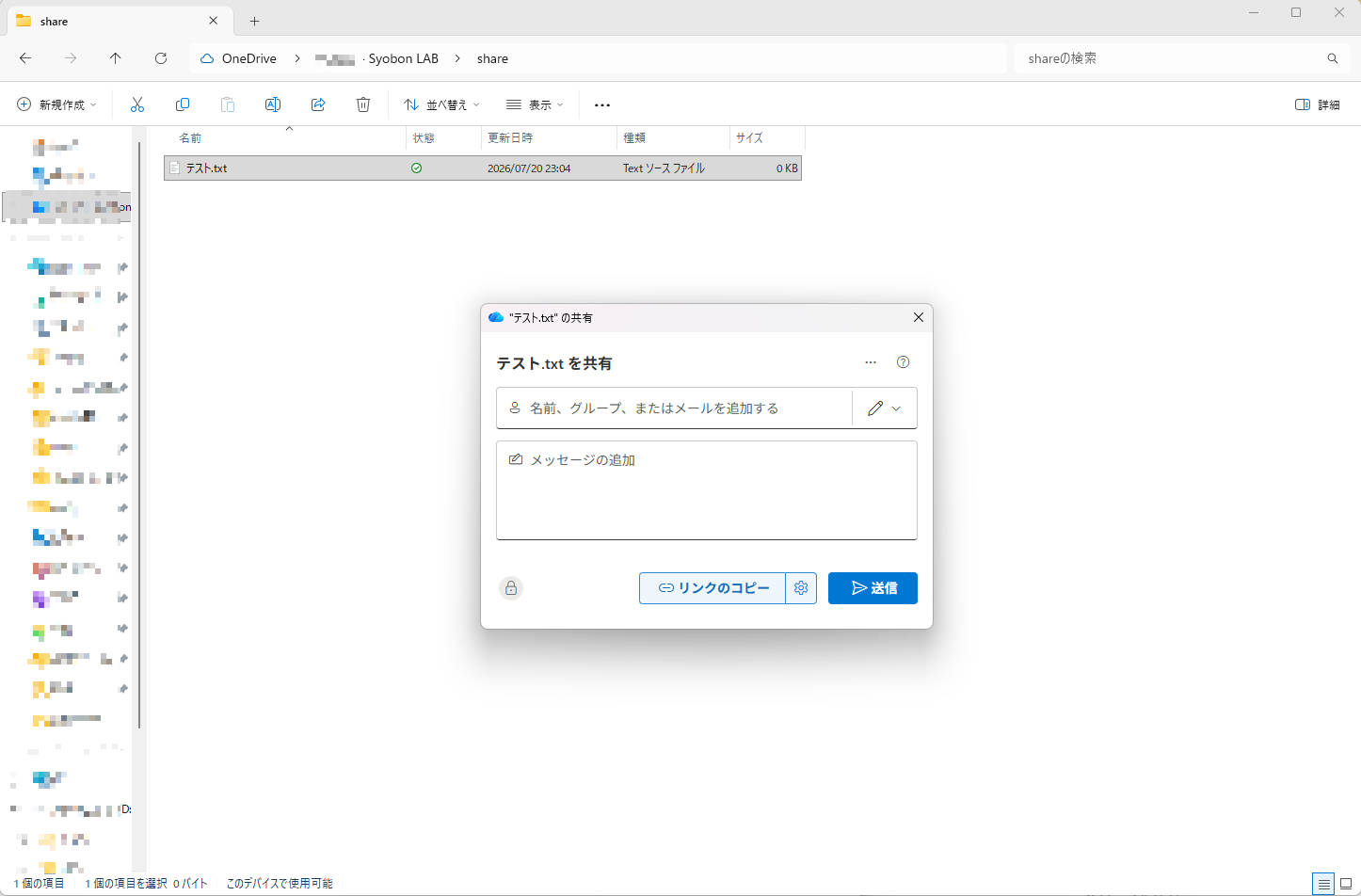Viewport: 1361px width, 896px height.
Task: Switch to large thumbnails view icon
Action: pyautogui.click(x=1346, y=884)
